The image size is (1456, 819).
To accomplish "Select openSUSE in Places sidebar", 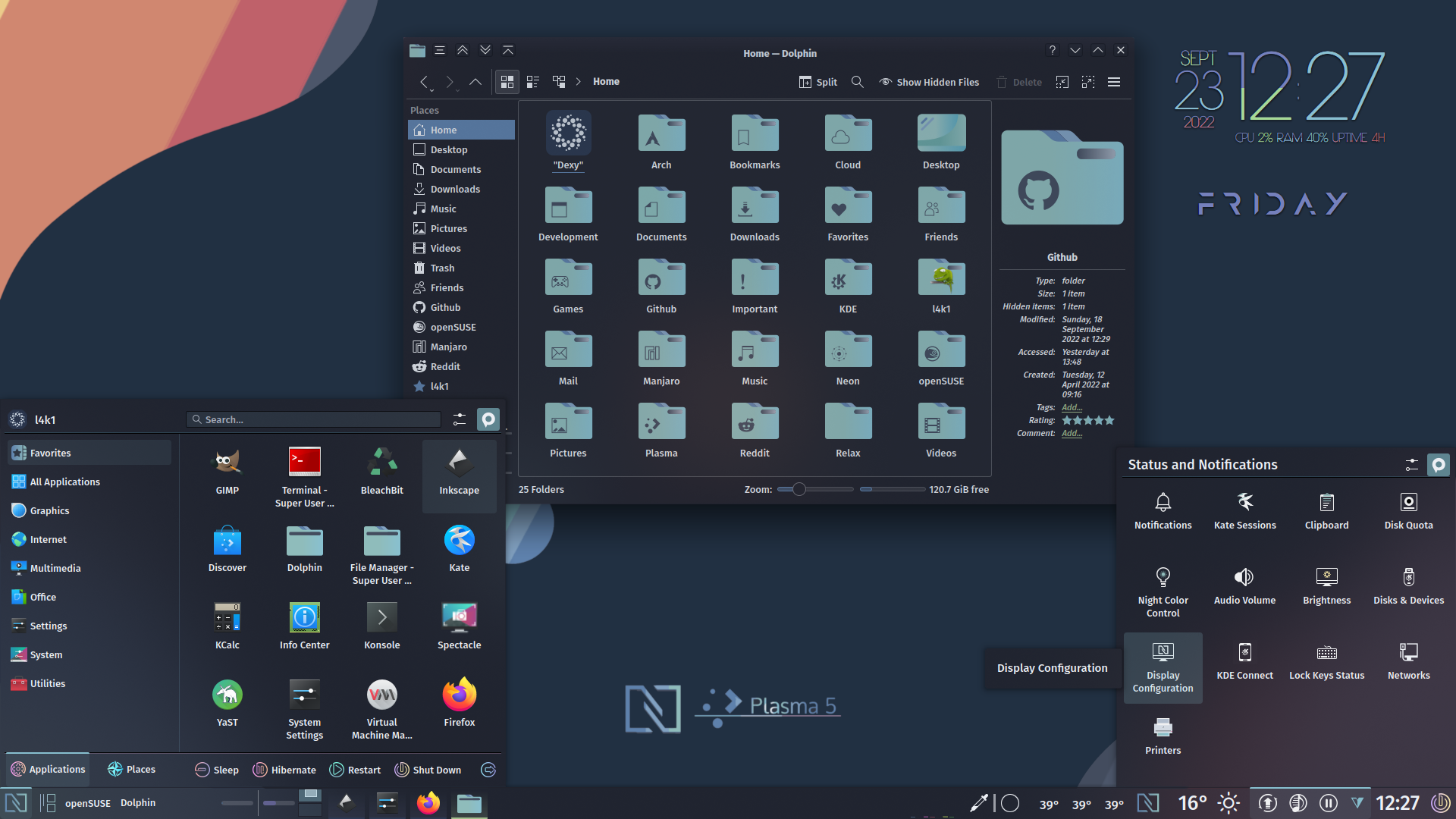I will coord(462,327).
